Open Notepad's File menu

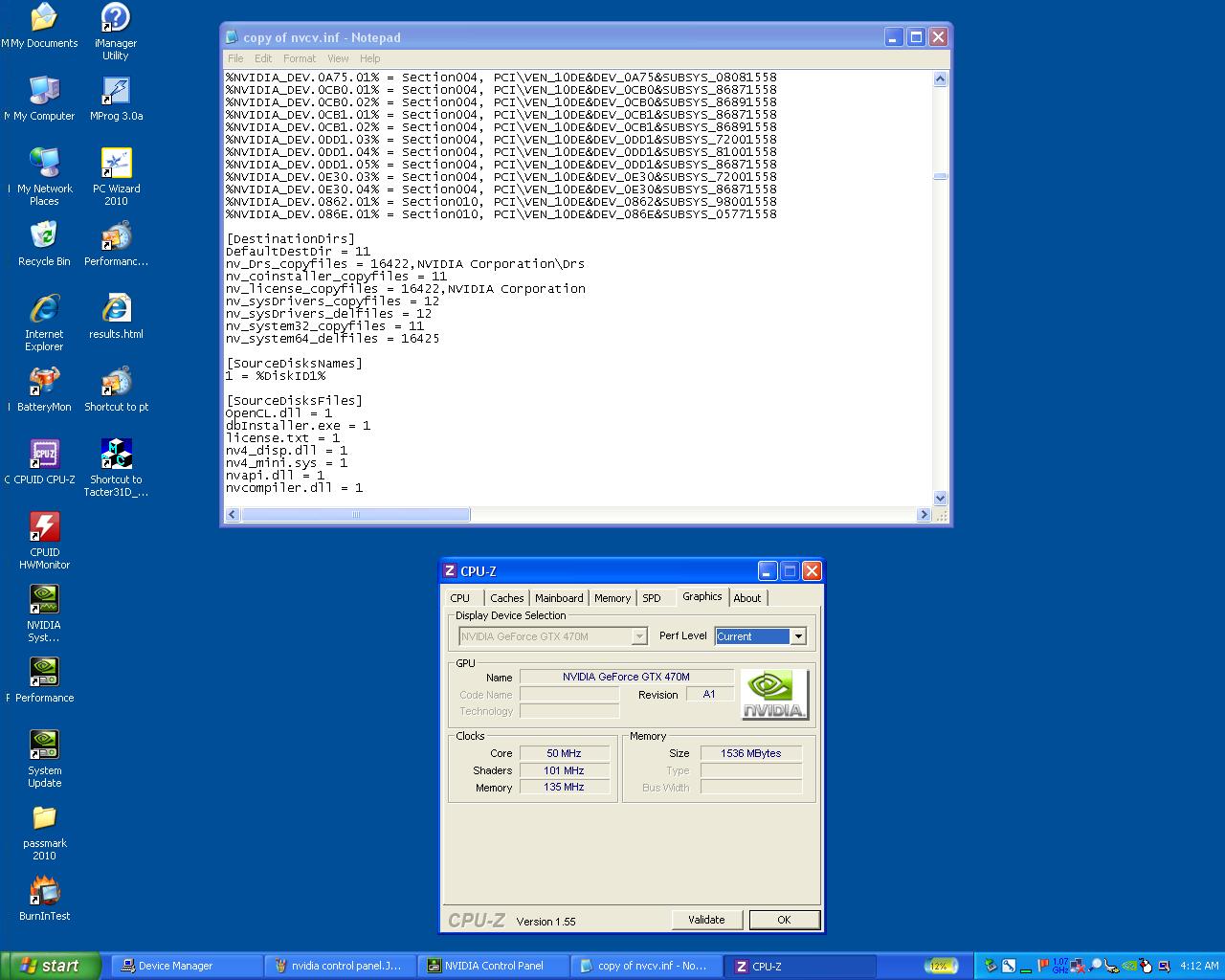coord(235,58)
